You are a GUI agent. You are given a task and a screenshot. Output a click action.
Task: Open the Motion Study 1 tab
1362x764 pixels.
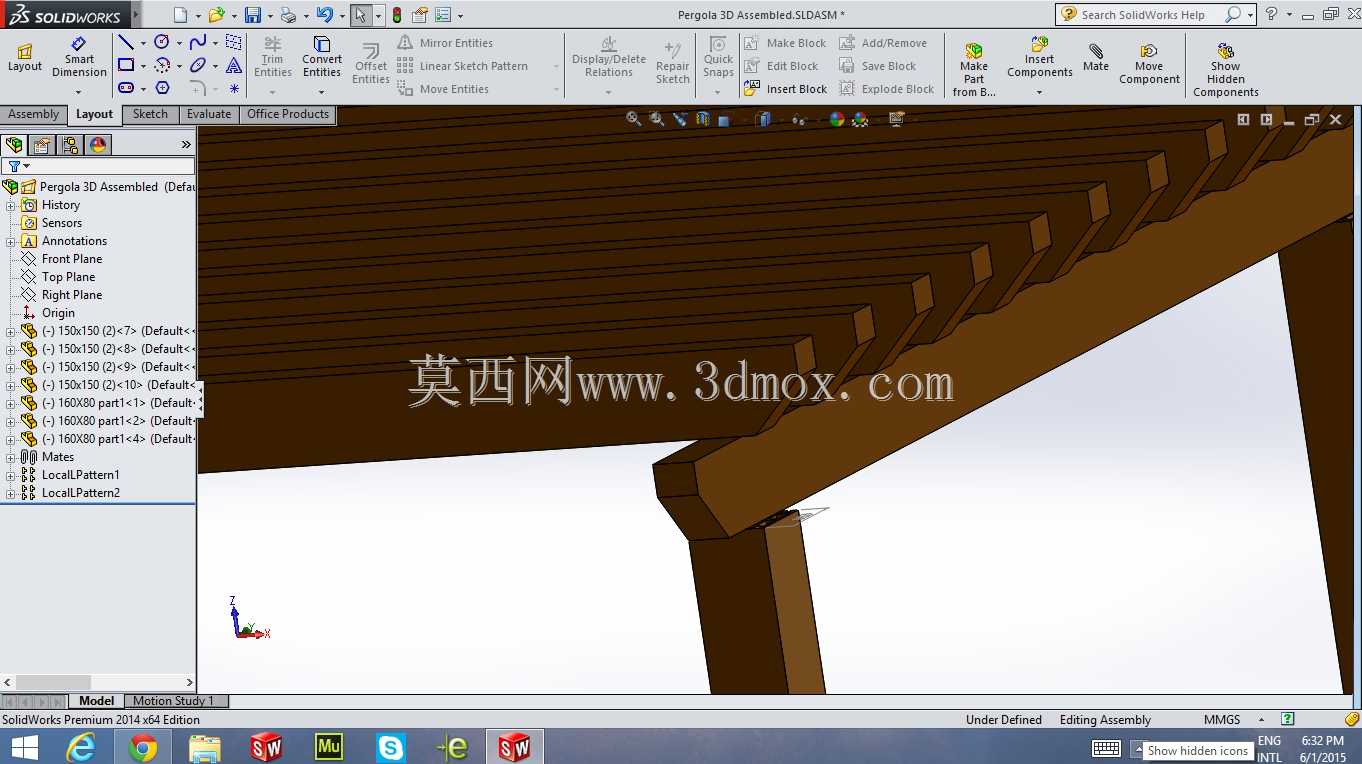(x=174, y=701)
